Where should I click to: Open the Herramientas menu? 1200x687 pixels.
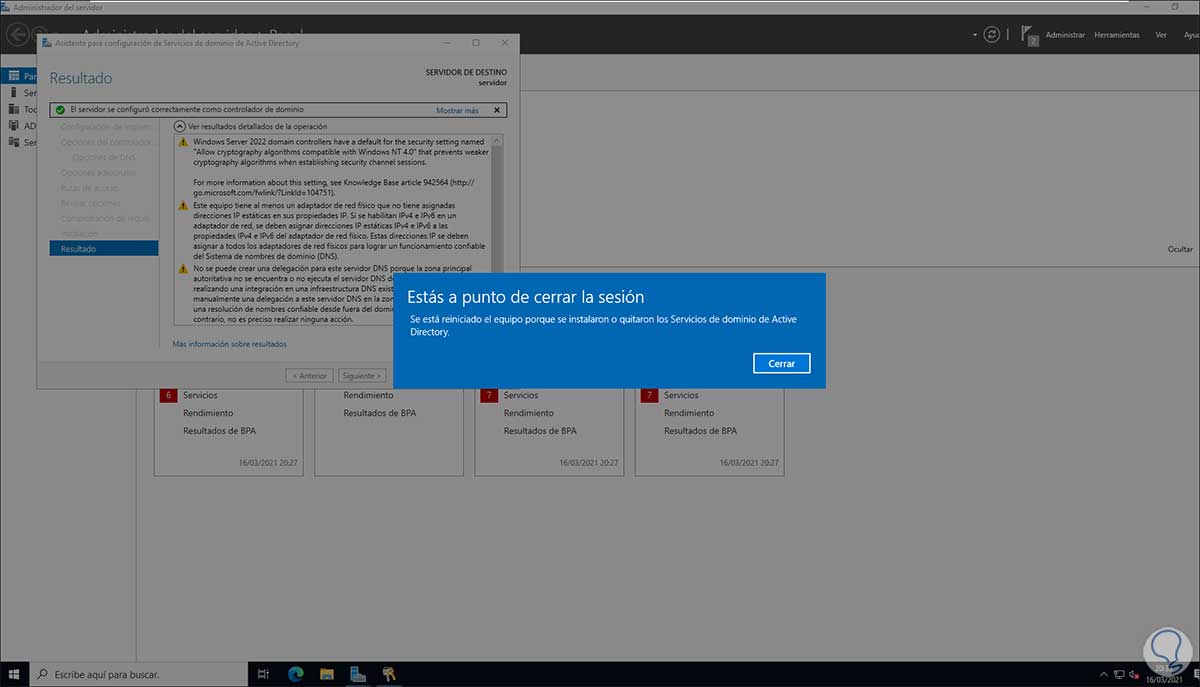pyautogui.click(x=1116, y=35)
